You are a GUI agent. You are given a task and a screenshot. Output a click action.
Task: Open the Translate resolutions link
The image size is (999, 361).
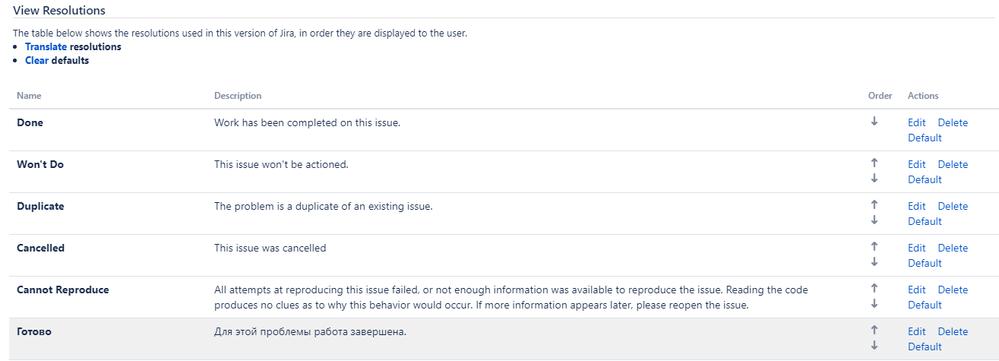pyautogui.click(x=46, y=46)
